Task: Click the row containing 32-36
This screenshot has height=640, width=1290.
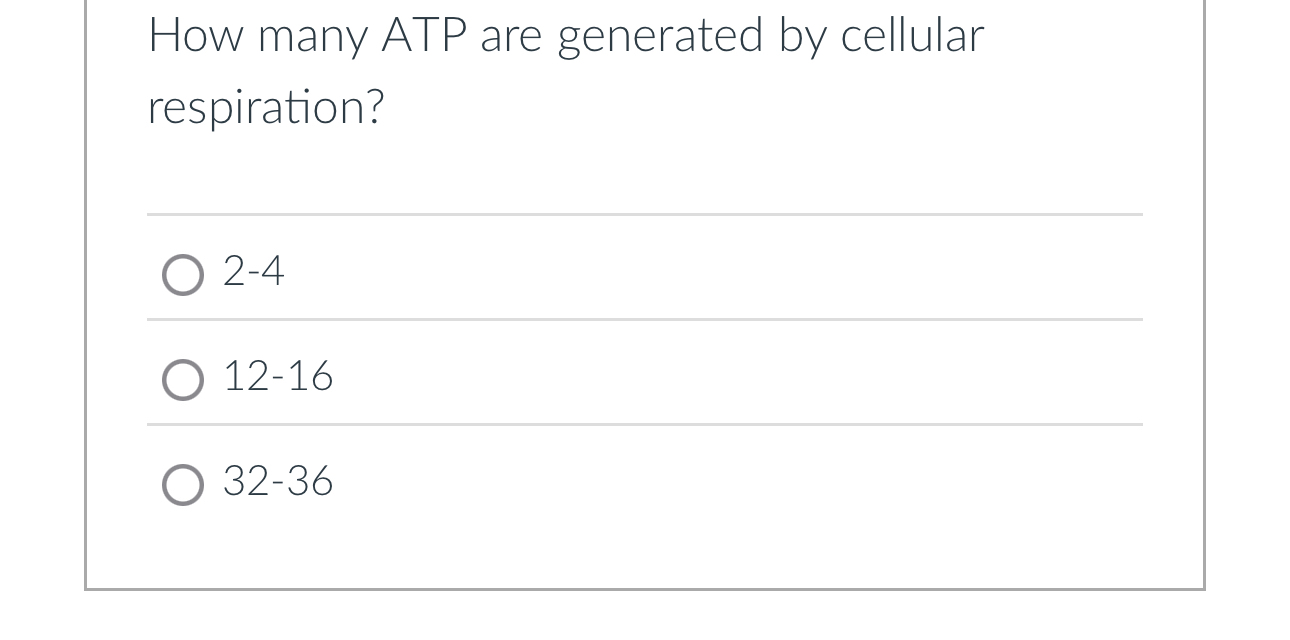Action: click(x=644, y=481)
